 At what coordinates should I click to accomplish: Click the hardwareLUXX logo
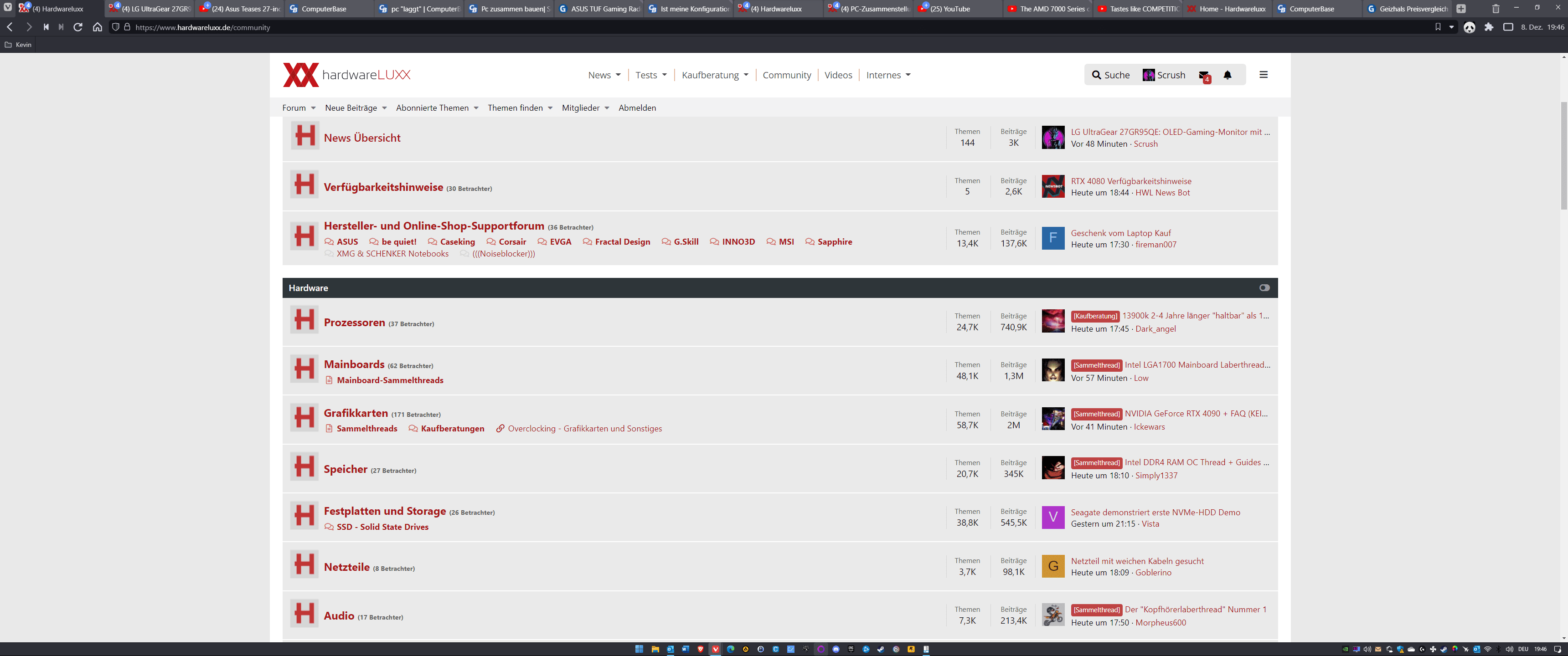[346, 75]
